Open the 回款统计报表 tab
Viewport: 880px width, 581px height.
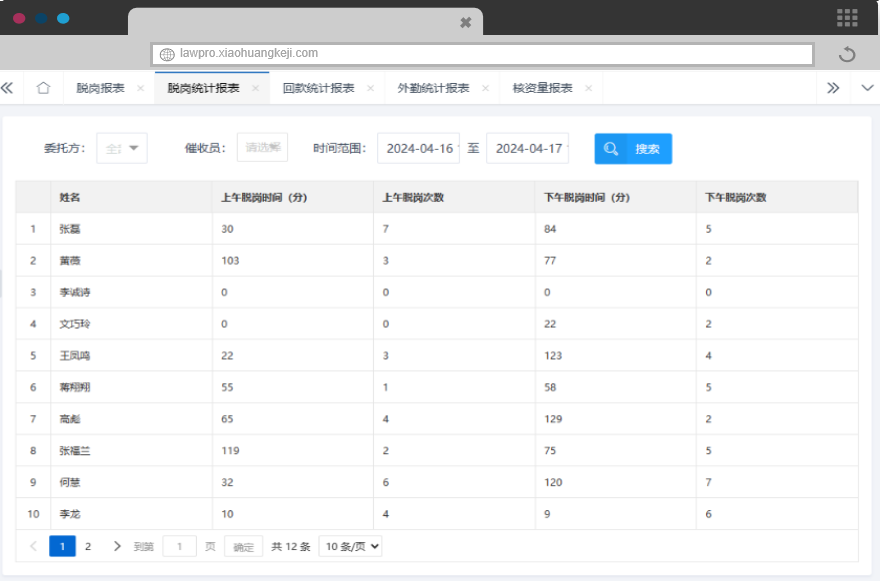pos(318,88)
